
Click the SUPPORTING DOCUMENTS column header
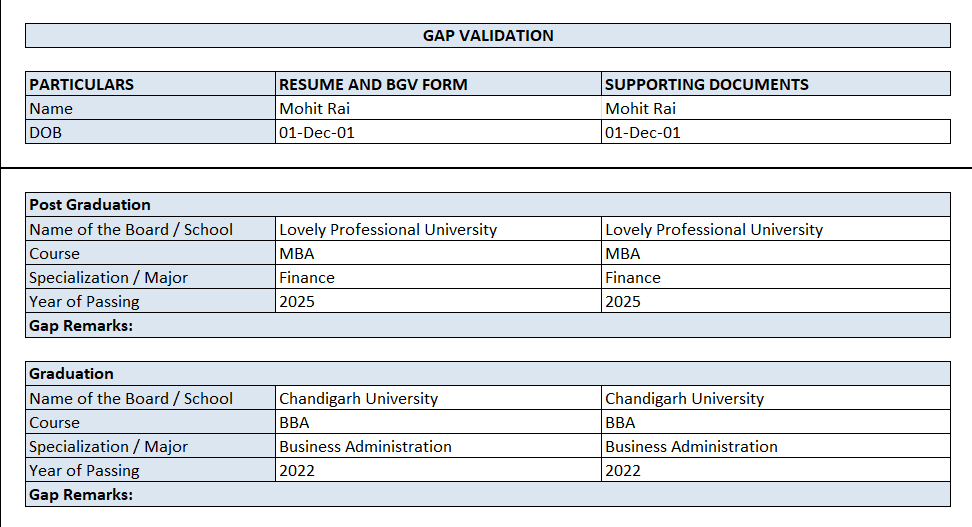pyautogui.click(x=775, y=84)
